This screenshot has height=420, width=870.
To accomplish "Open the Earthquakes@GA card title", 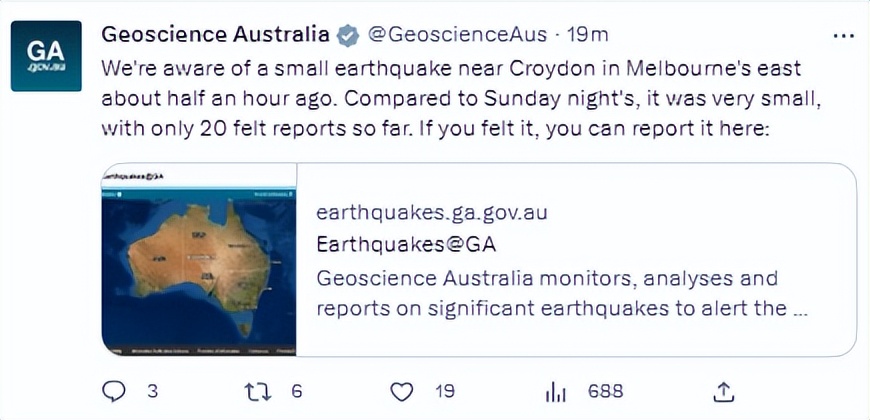I will click(405, 244).
